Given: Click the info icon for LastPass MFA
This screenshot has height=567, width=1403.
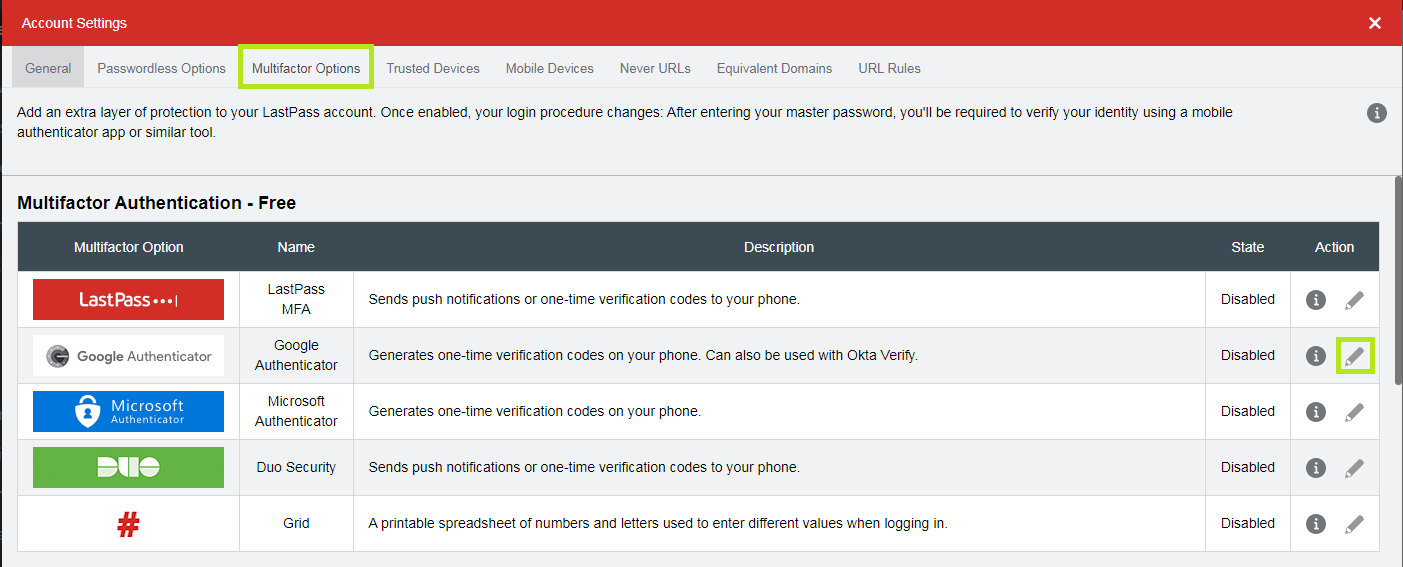Looking at the screenshot, I should pos(1316,300).
